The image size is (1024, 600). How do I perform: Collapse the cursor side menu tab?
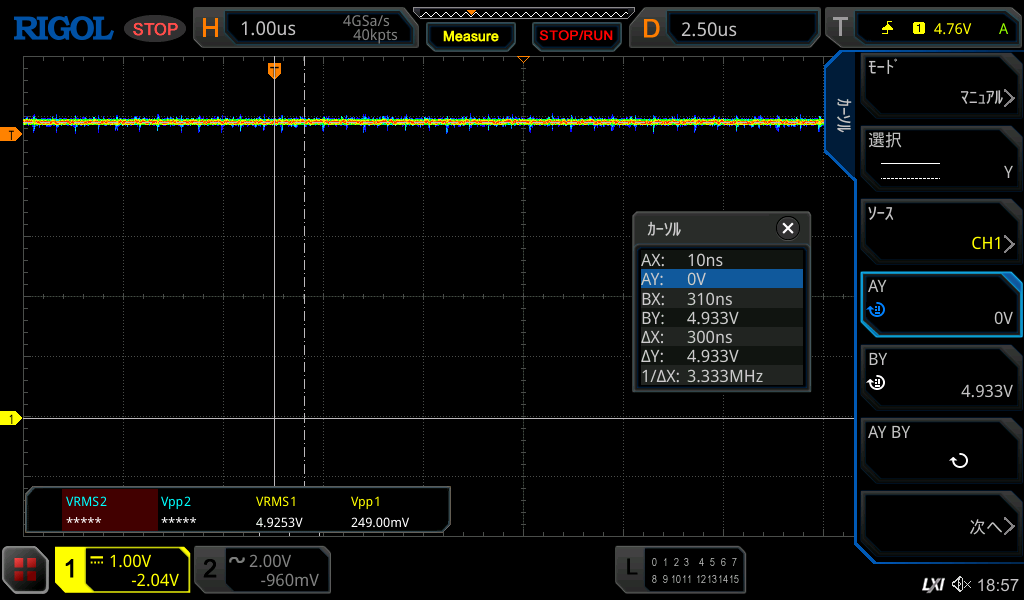pyautogui.click(x=842, y=115)
